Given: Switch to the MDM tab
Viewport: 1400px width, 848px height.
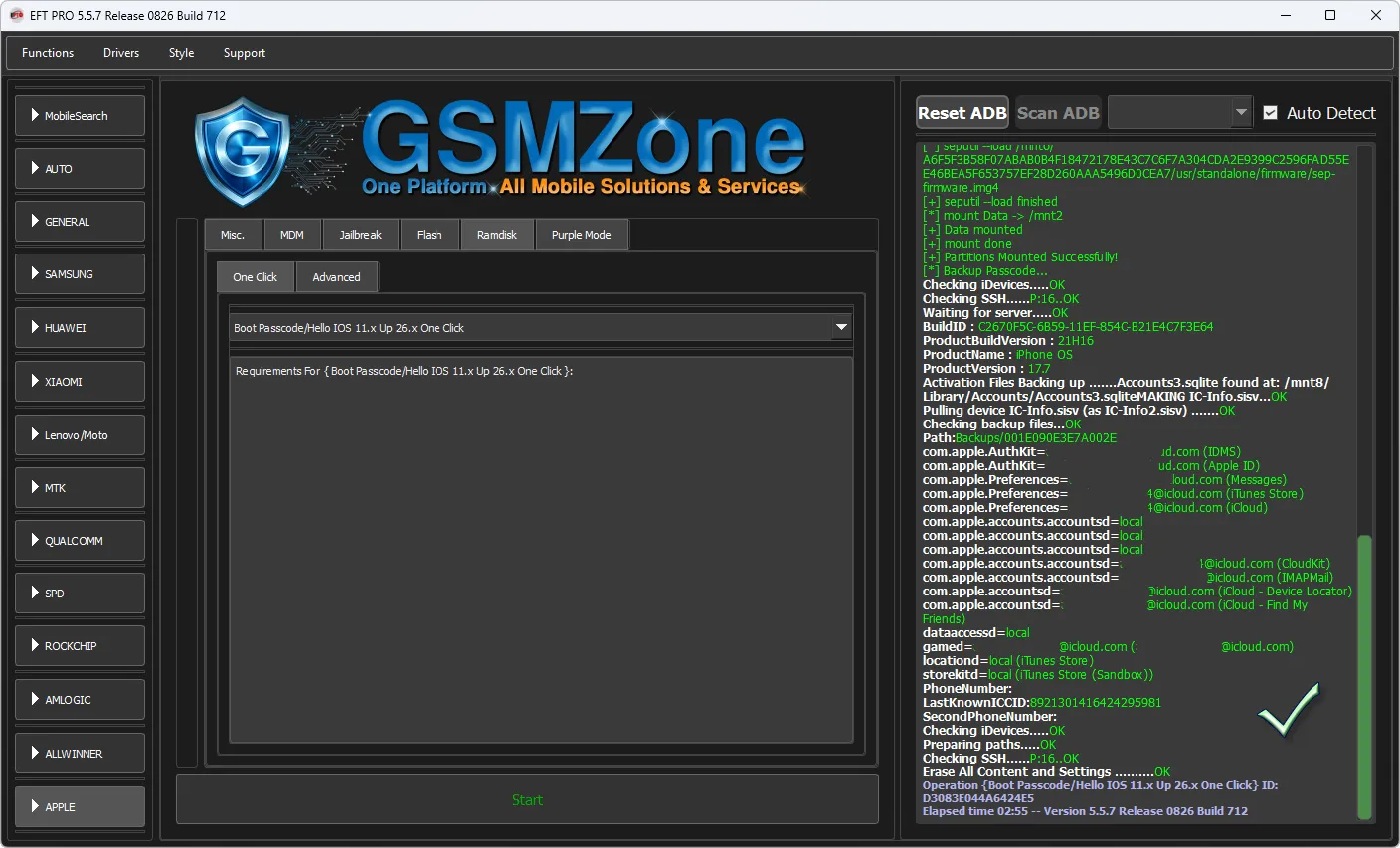Looking at the screenshot, I should point(292,235).
